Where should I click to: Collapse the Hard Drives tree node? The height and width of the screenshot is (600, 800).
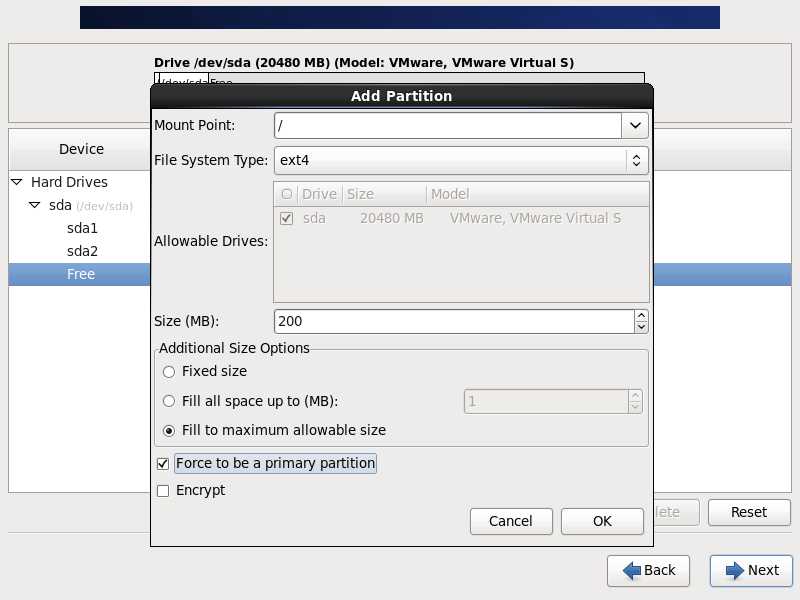[x=17, y=182]
